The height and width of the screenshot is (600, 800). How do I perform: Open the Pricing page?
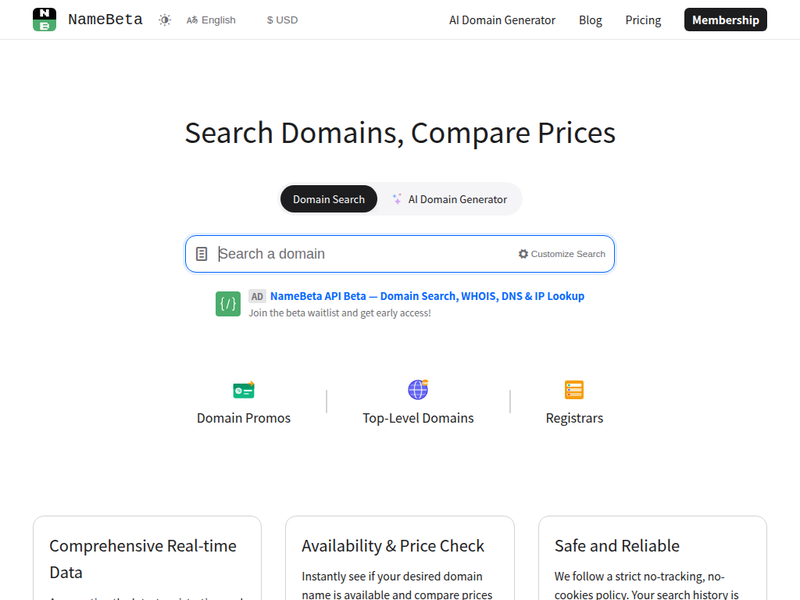(x=643, y=20)
